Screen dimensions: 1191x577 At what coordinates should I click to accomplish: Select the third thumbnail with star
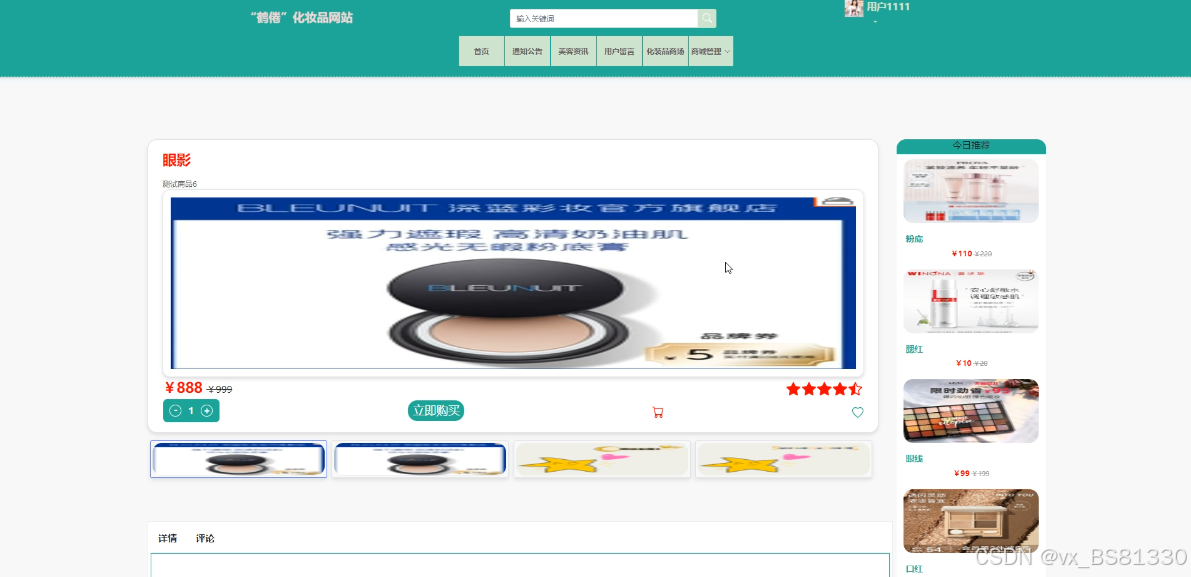(x=602, y=459)
